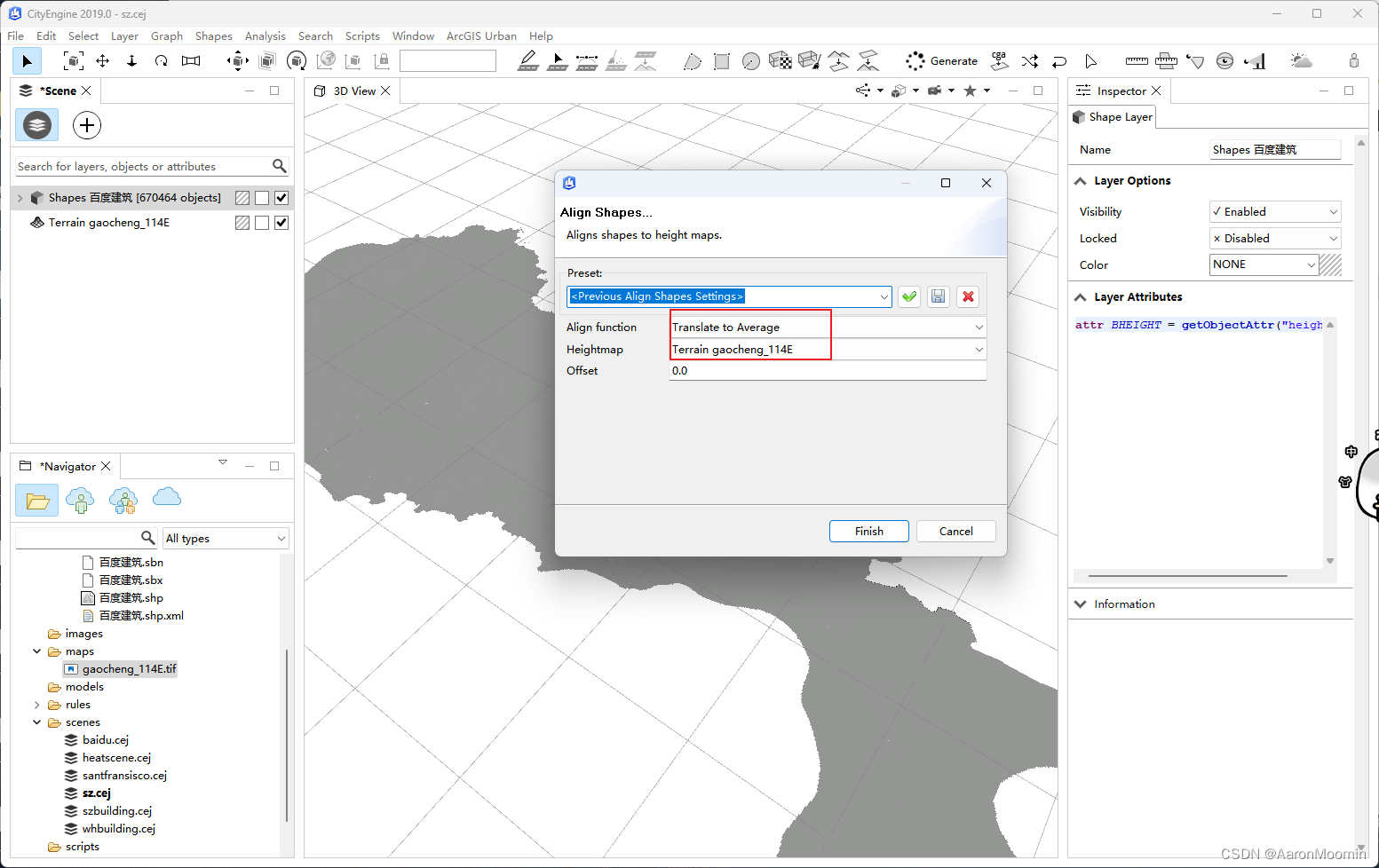Activate the Pan navigation tool

click(x=103, y=60)
